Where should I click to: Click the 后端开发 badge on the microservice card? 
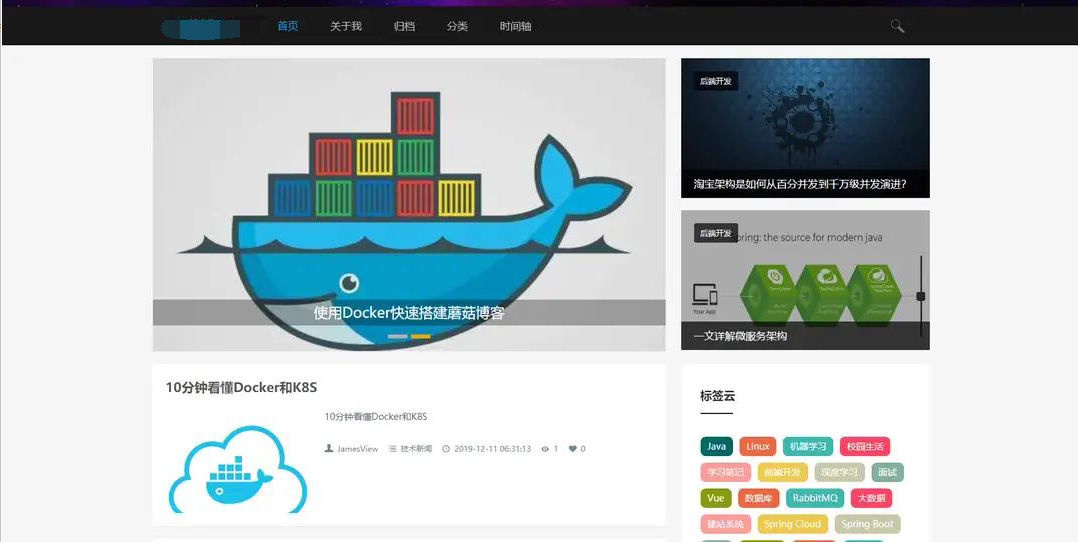pyautogui.click(x=716, y=233)
